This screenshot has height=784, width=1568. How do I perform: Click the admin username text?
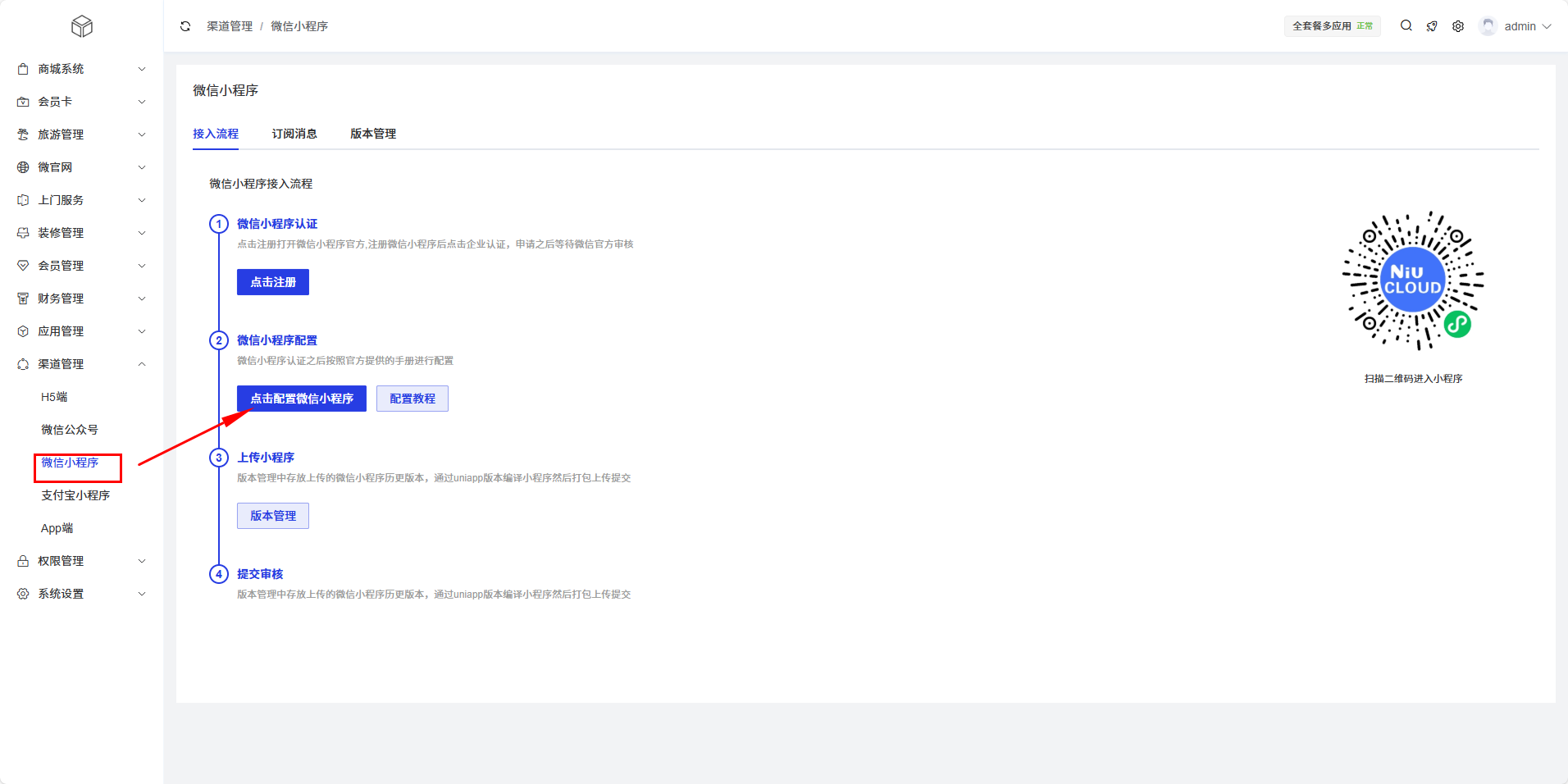[1520, 26]
